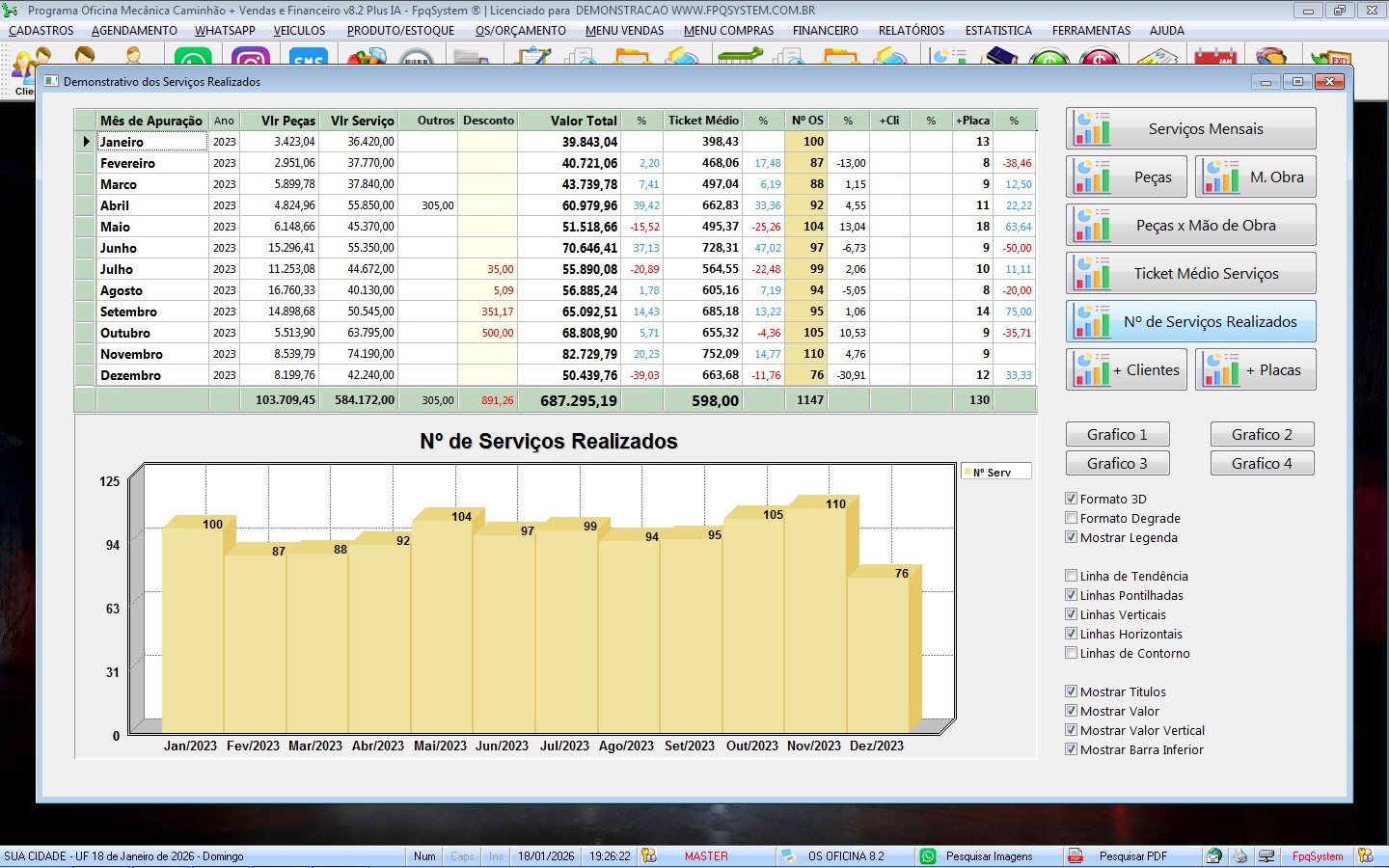Disable the Formato 3D checkbox
Image resolution: width=1389 pixels, height=868 pixels.
coord(1071,499)
